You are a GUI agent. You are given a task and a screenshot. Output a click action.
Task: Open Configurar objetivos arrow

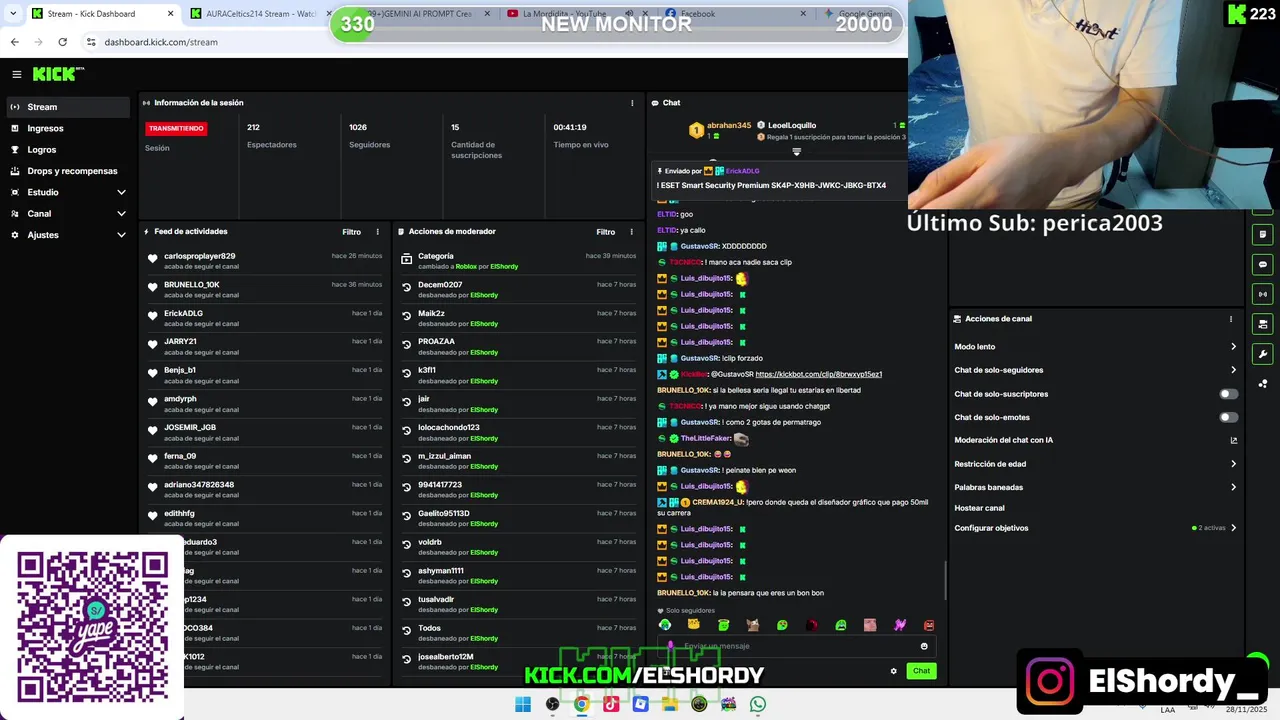[1233, 528]
